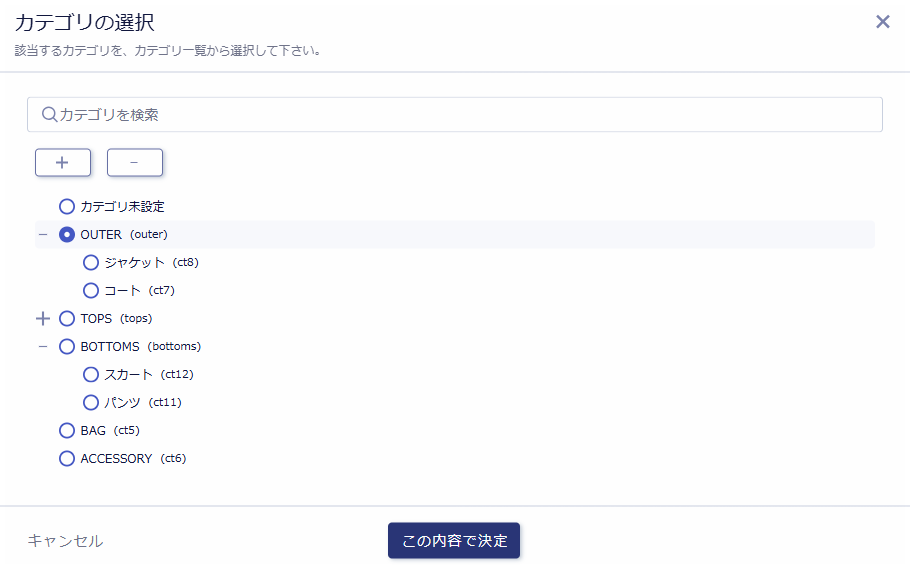Expand the TOPS category tree node
910x569 pixels.
(42, 319)
